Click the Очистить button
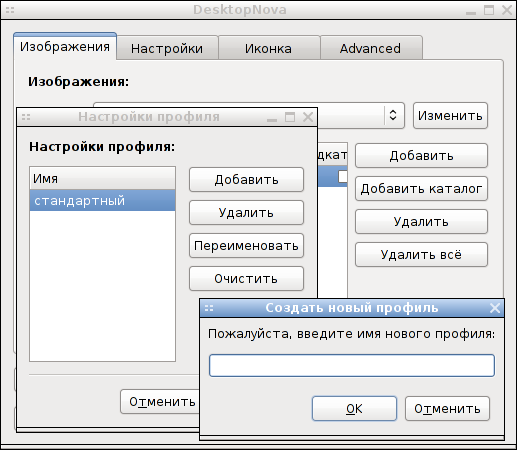Screen dimensions: 517x450 click(x=246, y=279)
